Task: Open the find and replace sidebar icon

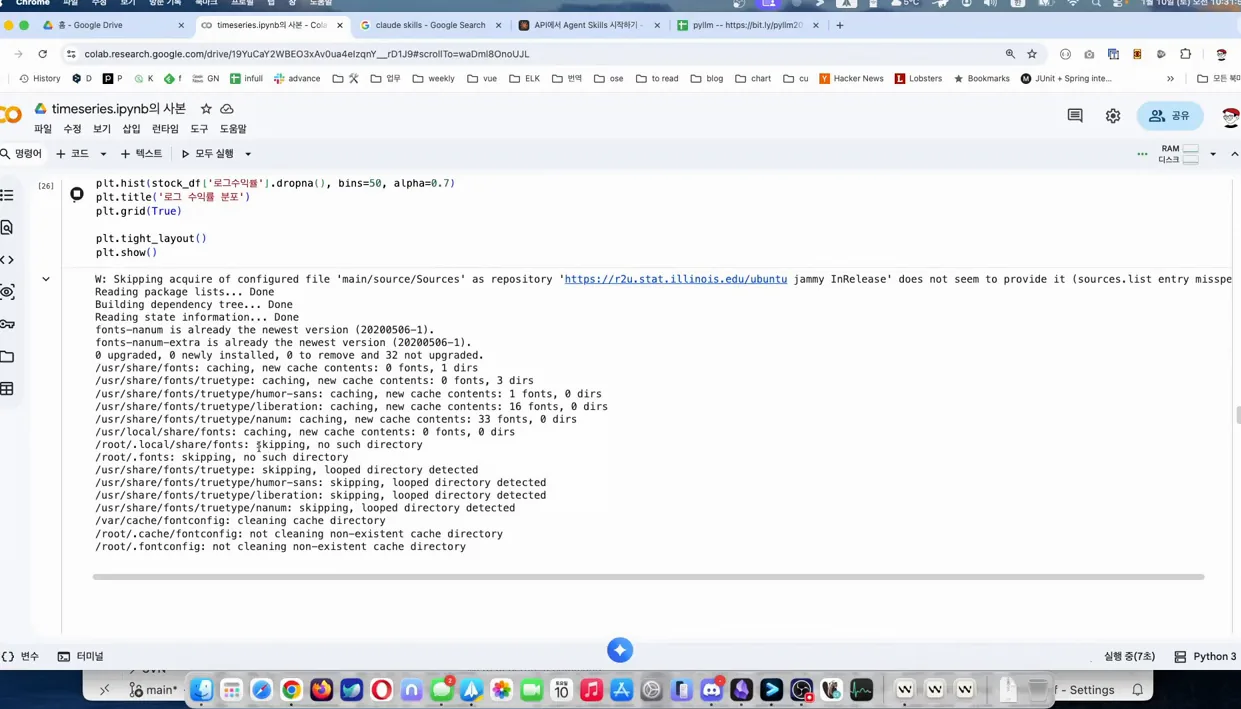Action: pos(7,228)
